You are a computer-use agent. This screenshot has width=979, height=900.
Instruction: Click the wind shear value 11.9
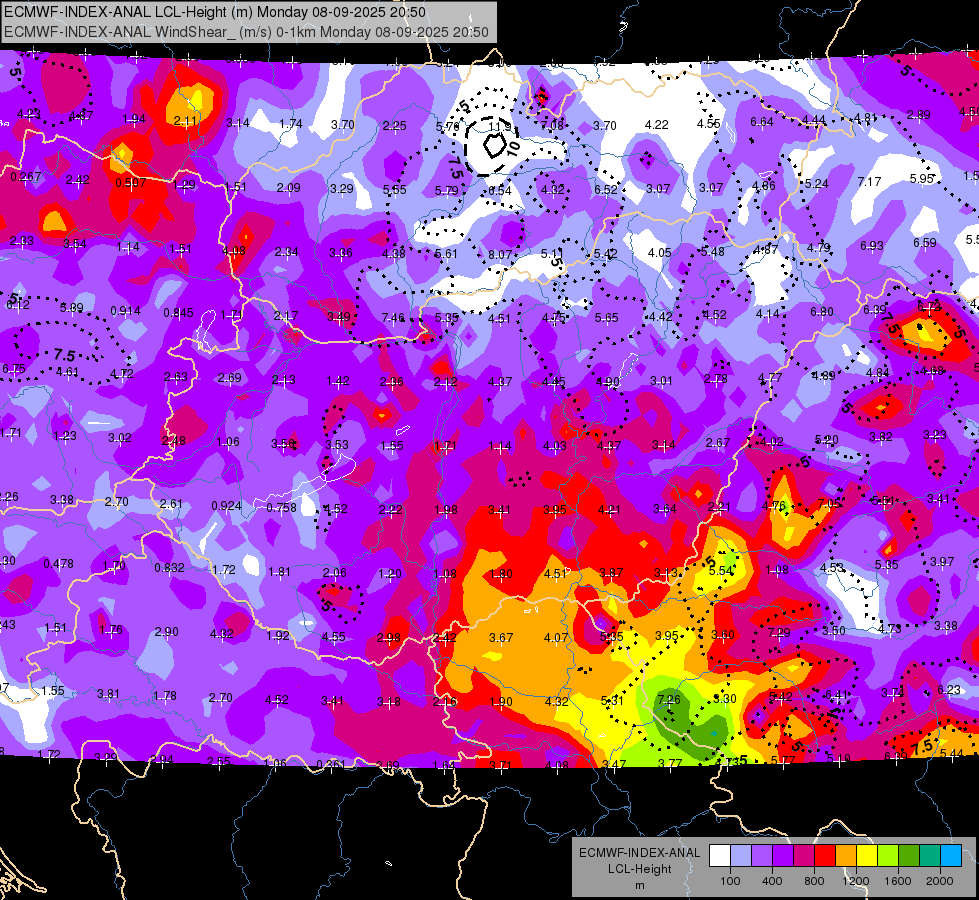pos(499,127)
